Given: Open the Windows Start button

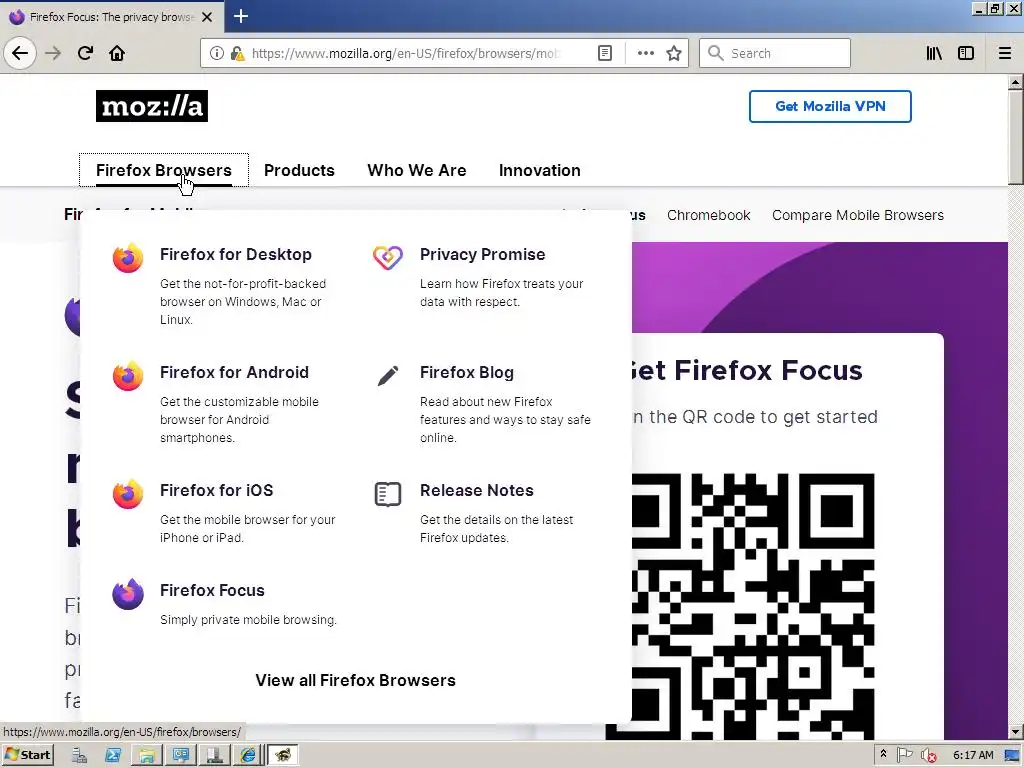Looking at the screenshot, I should pos(27,755).
